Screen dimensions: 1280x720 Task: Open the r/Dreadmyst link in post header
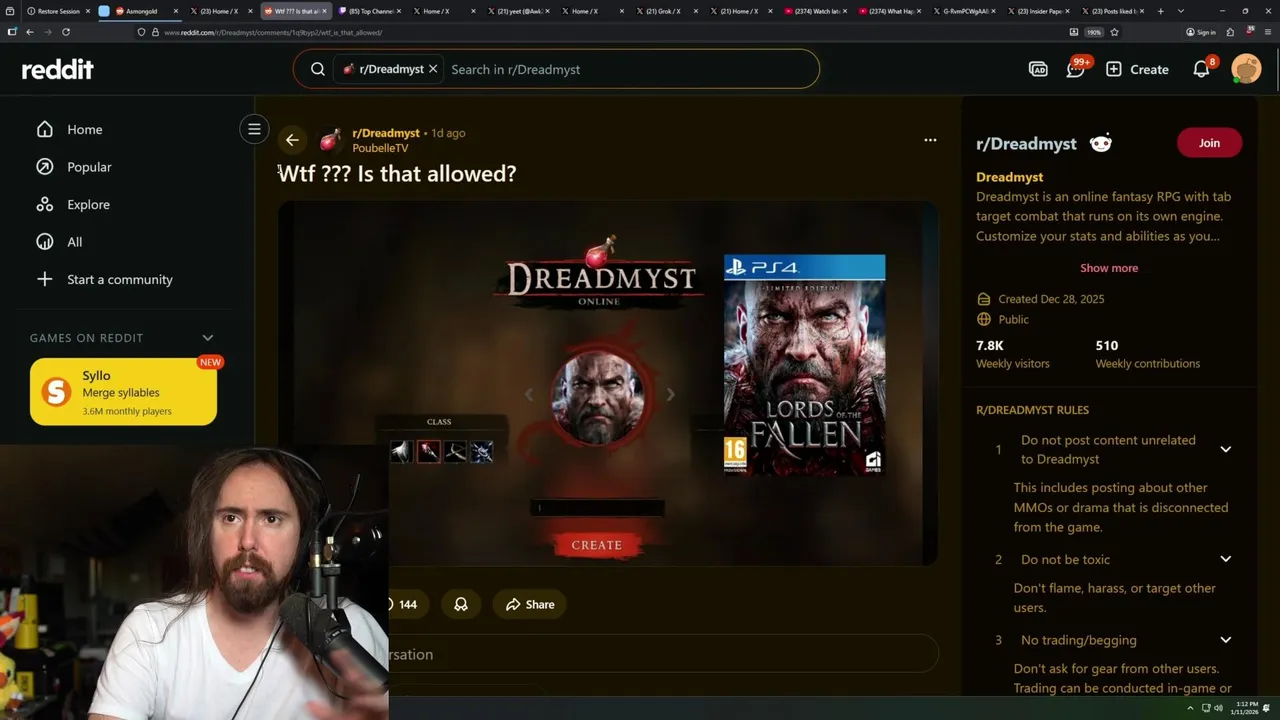(386, 133)
